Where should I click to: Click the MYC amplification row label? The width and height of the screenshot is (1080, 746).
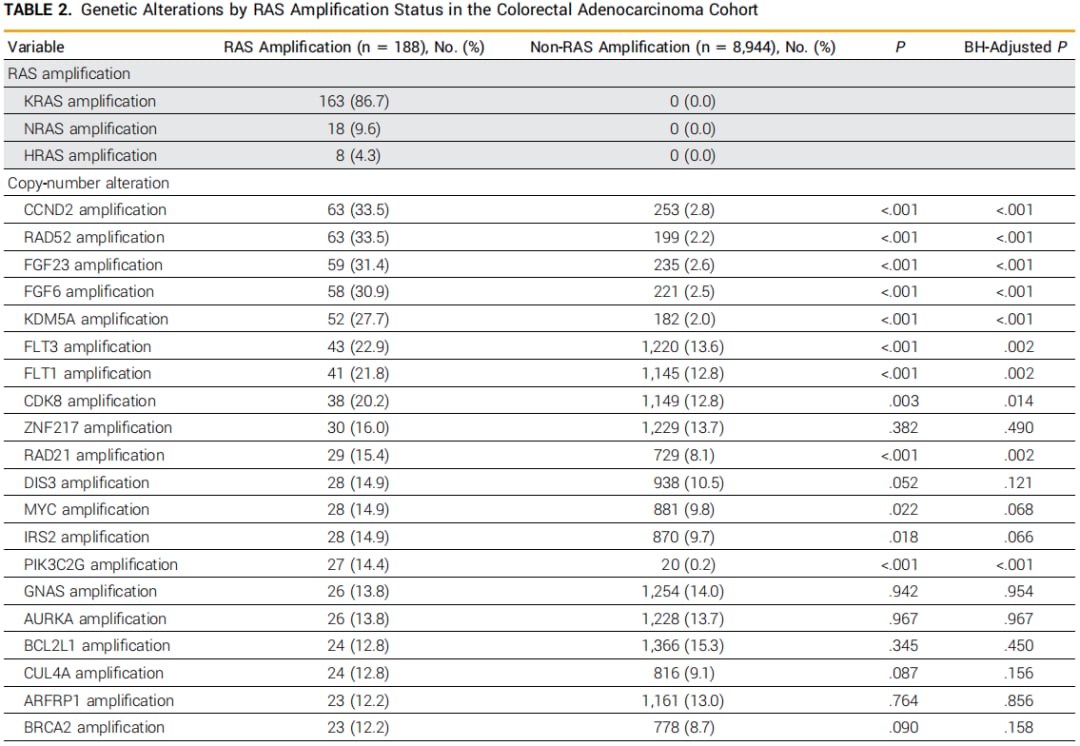(x=86, y=510)
